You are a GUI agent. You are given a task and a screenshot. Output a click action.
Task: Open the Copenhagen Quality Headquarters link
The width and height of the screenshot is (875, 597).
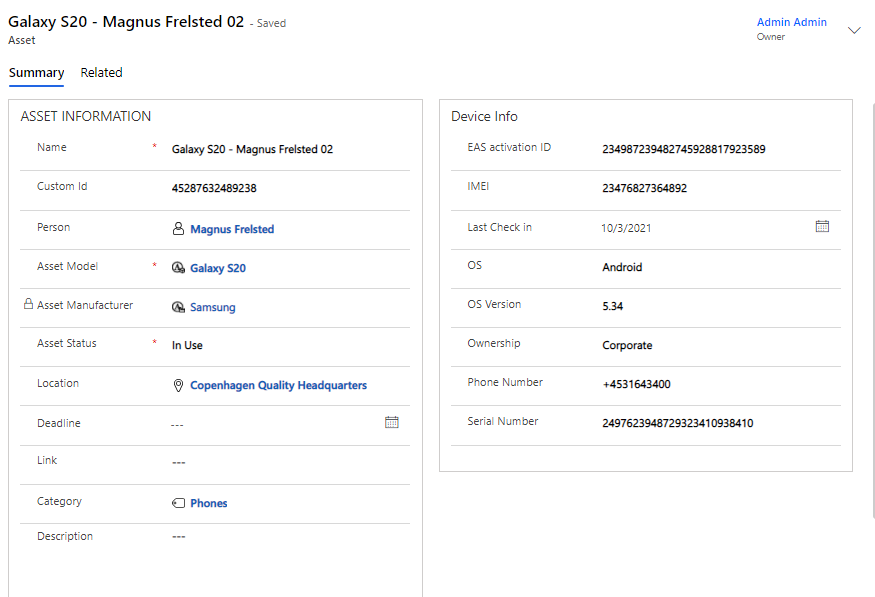(278, 385)
